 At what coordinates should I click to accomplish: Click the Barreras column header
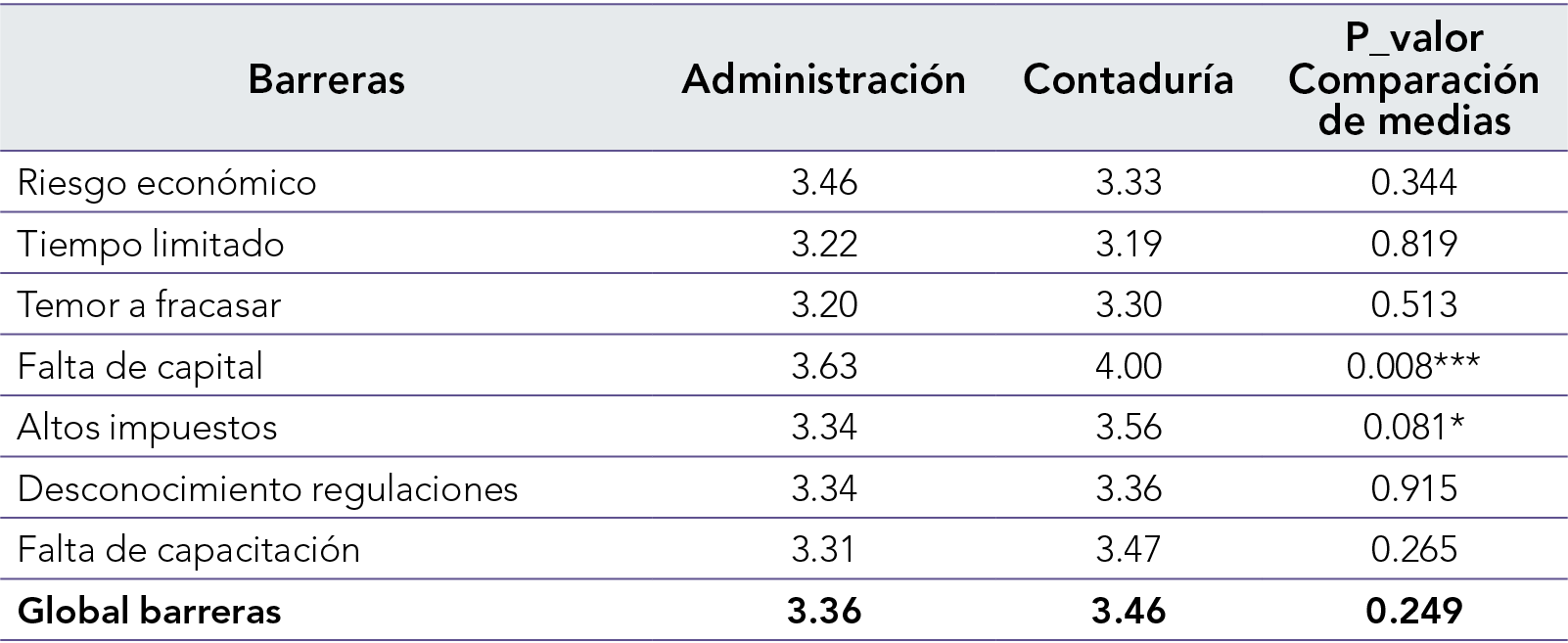[326, 79]
